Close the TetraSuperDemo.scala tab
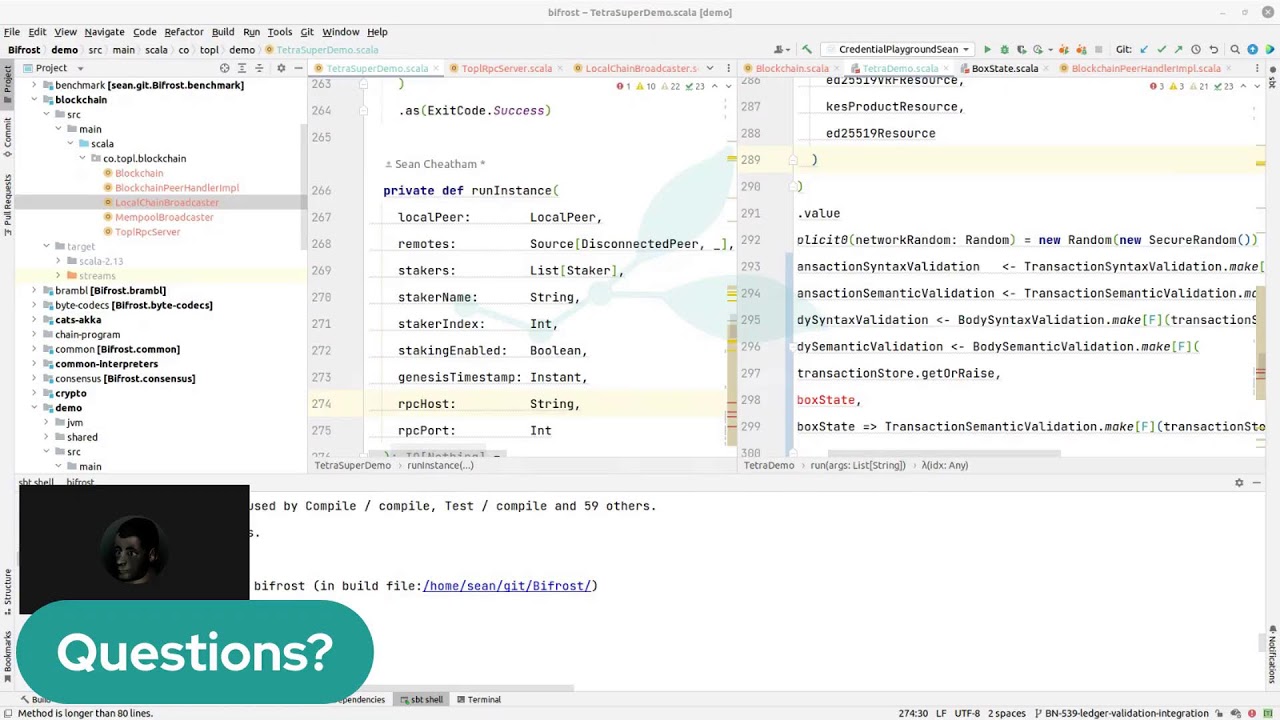This screenshot has height=720, width=1280. click(436, 69)
